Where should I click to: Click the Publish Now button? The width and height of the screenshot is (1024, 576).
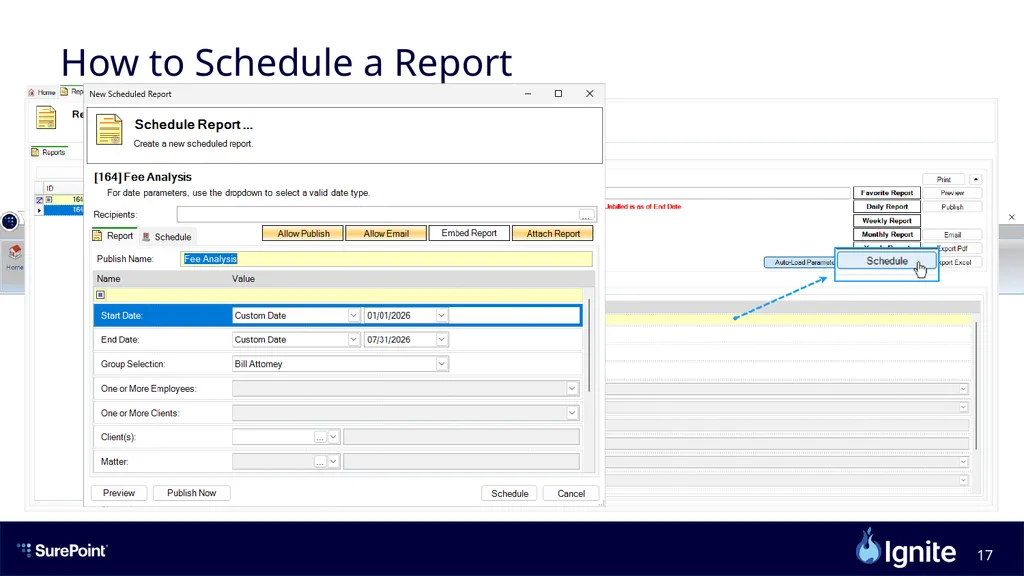(191, 493)
